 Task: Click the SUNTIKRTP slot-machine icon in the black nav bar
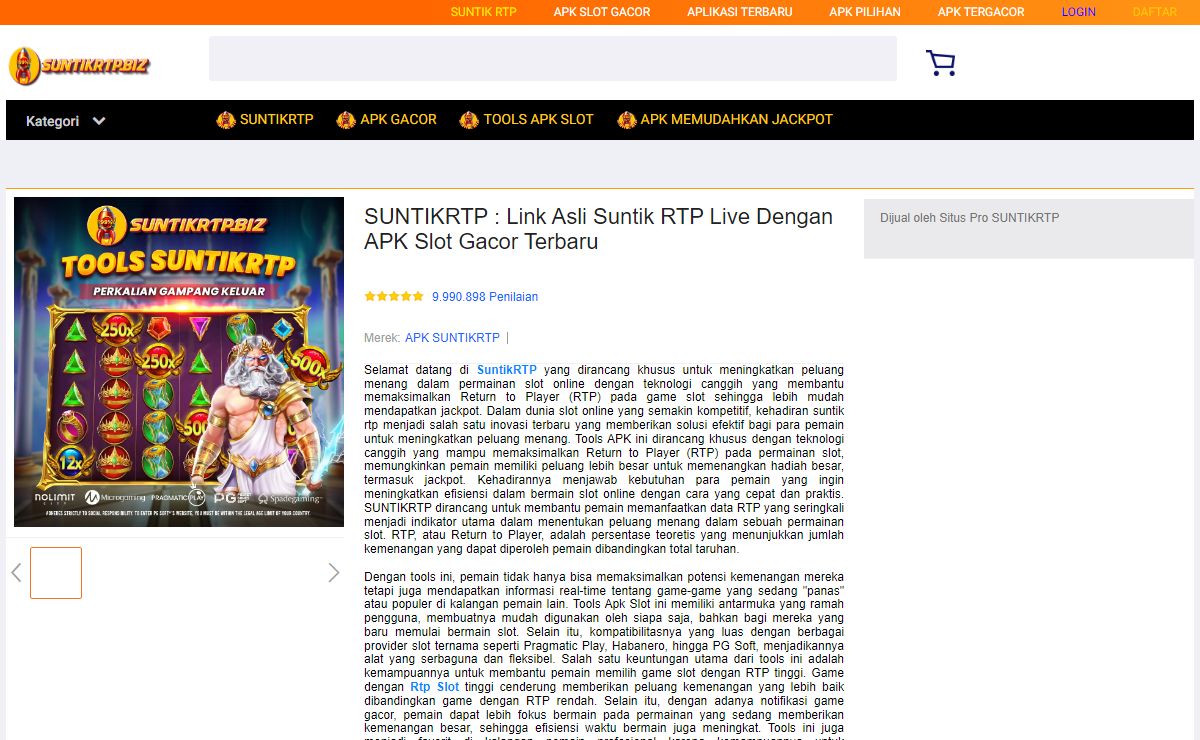pos(226,120)
